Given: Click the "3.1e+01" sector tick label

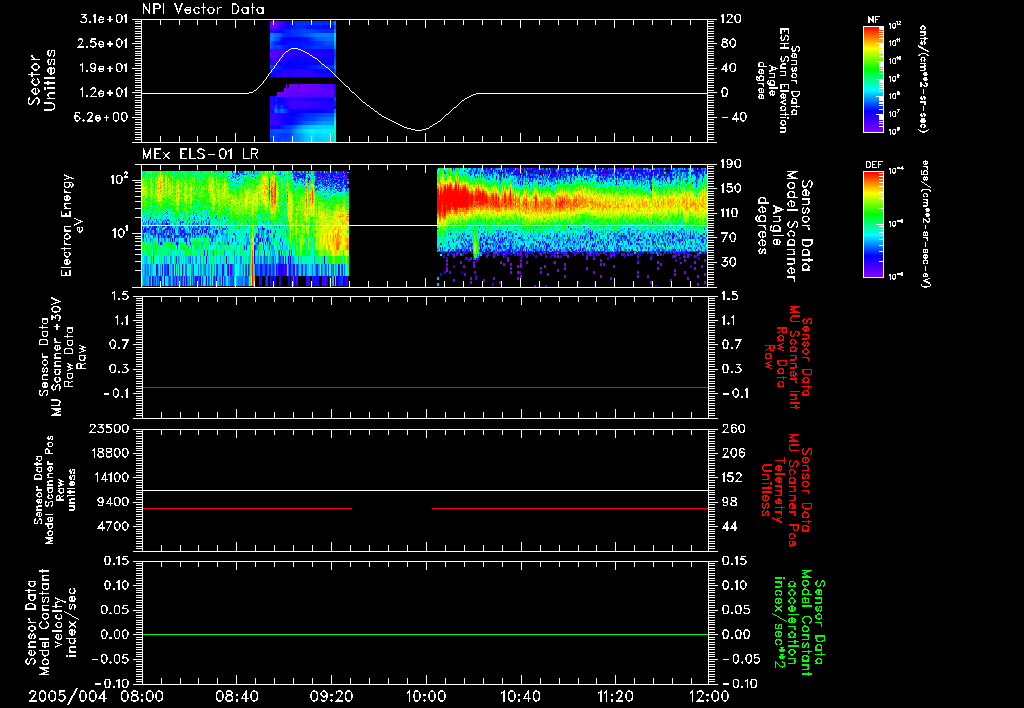Looking at the screenshot, I should 104,19.
